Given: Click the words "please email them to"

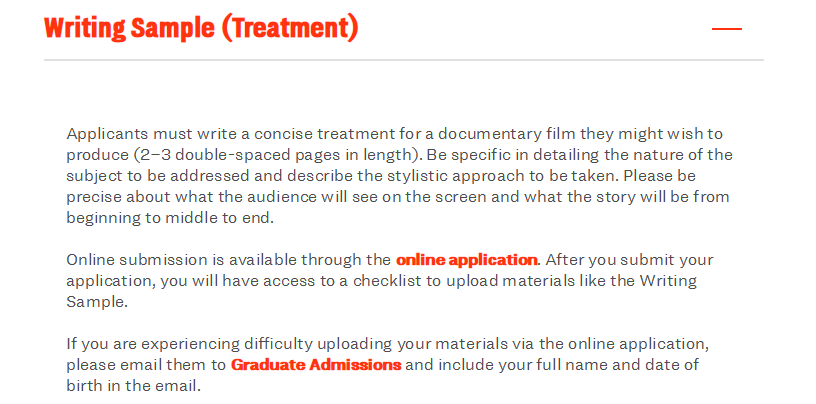Looking at the screenshot, I should coord(147,365).
